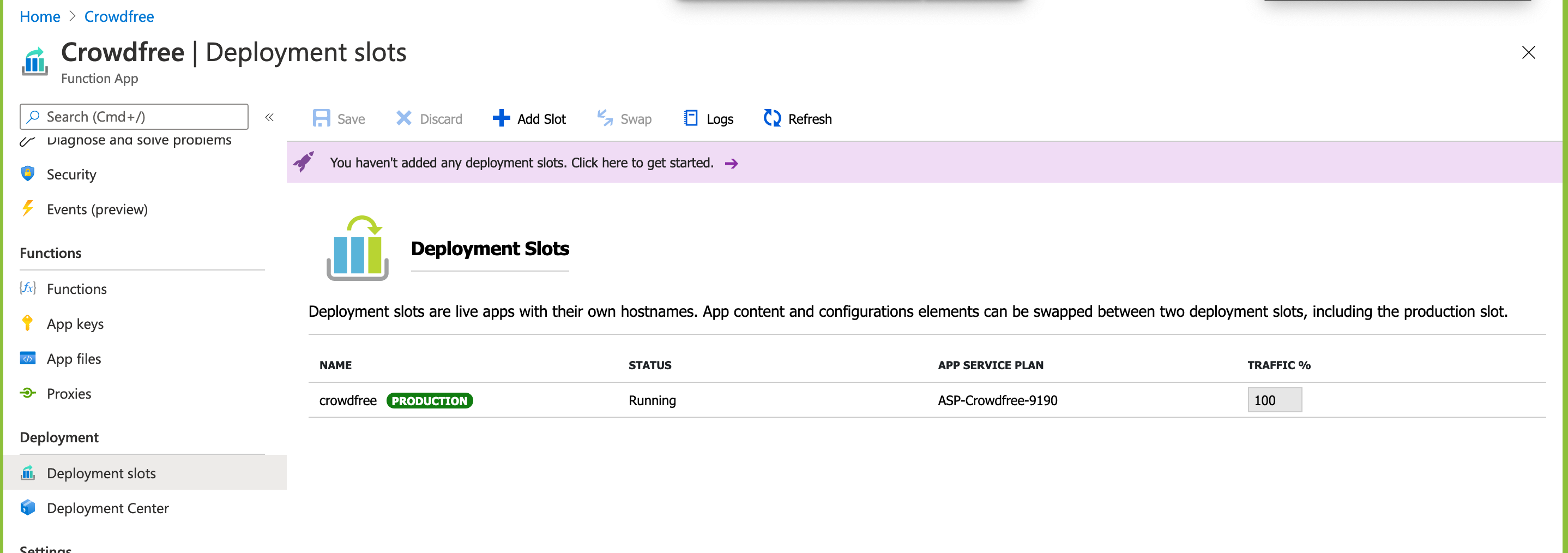
Task: Click the Add Slot button label
Action: 542,119
